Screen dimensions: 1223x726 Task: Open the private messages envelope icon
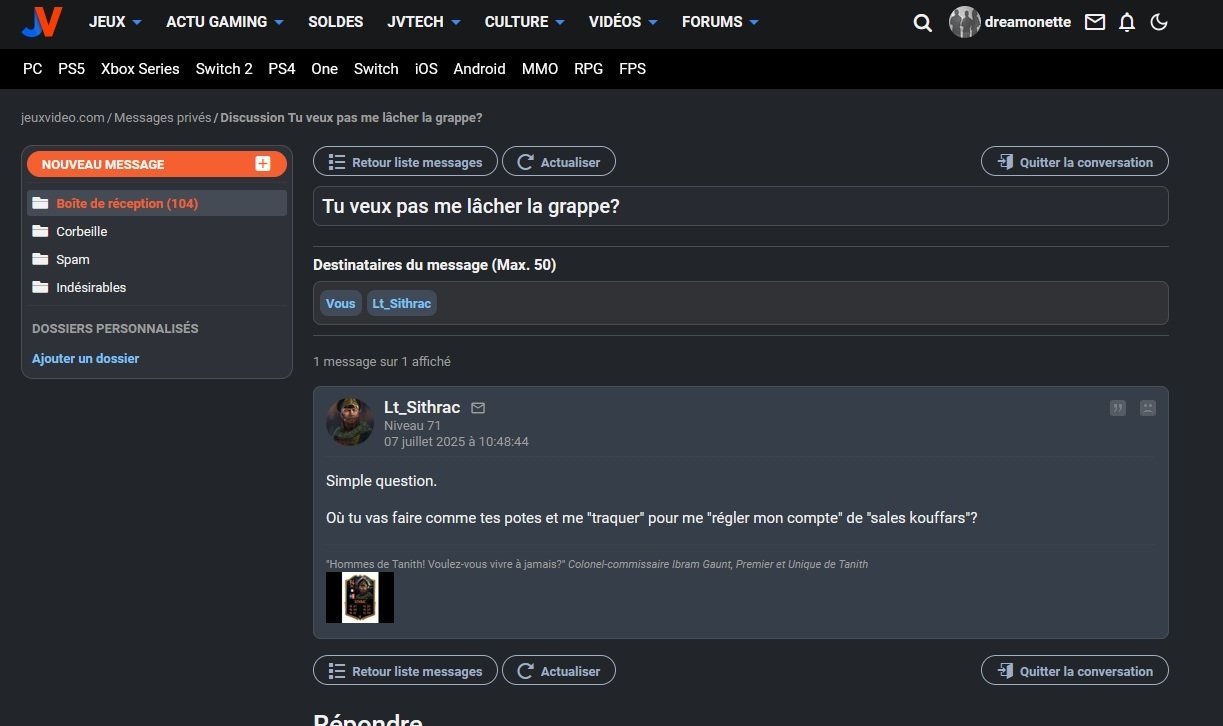point(1095,22)
